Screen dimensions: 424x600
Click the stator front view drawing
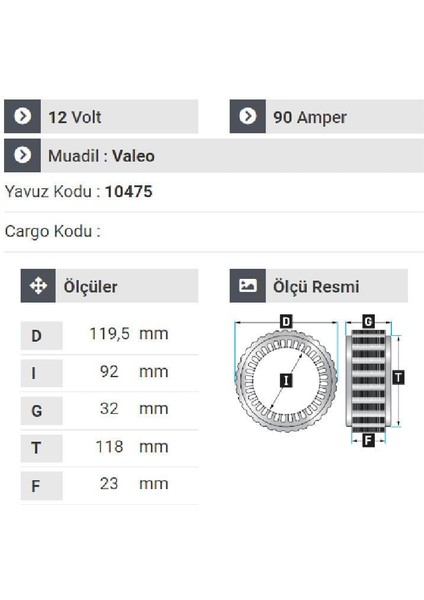pos(287,381)
